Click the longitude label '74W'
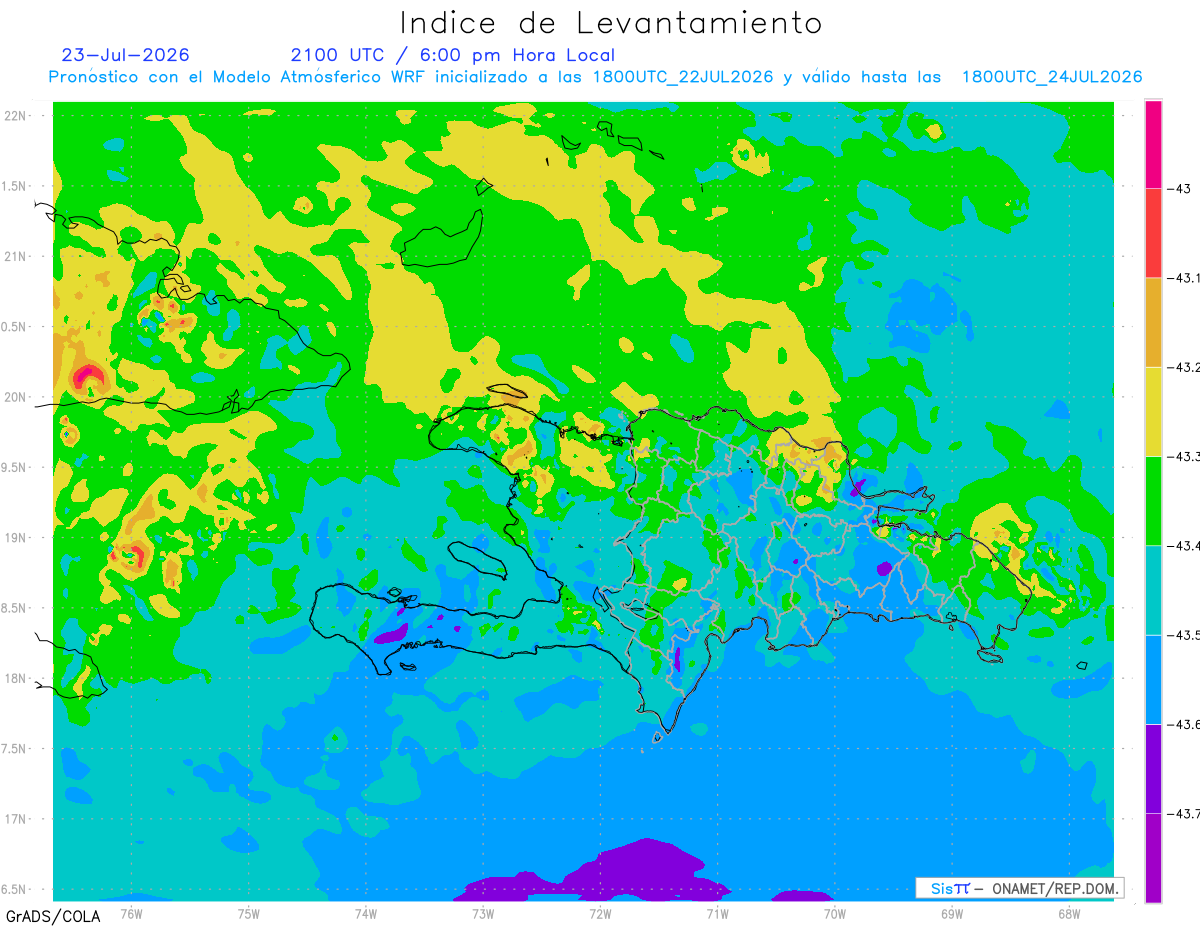This screenshot has width=1200, height=927. [x=366, y=912]
